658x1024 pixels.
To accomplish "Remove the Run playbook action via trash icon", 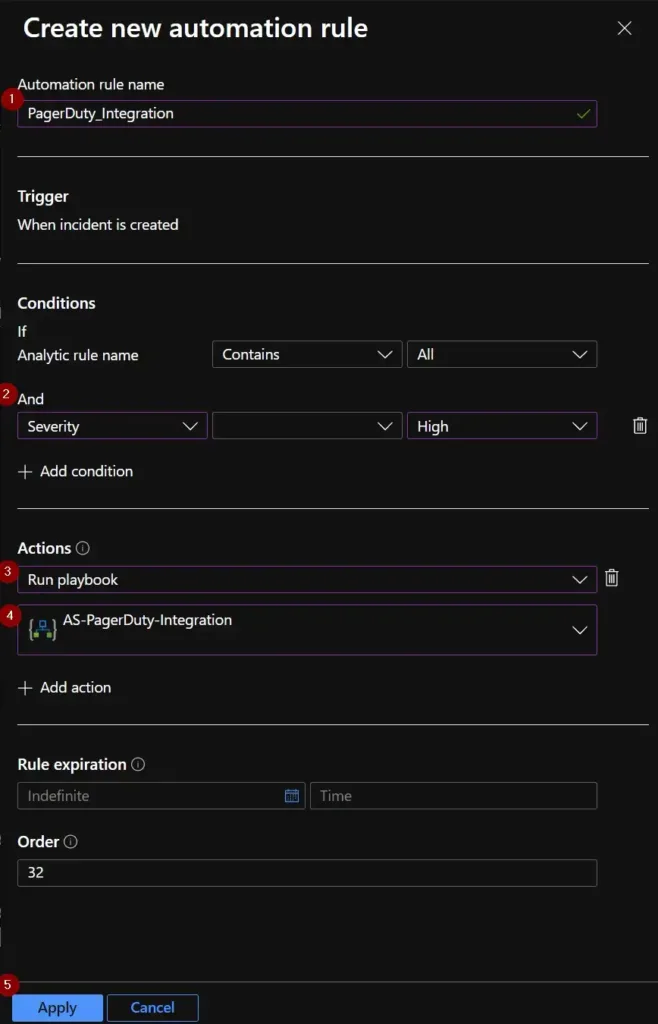I will 611,577.
